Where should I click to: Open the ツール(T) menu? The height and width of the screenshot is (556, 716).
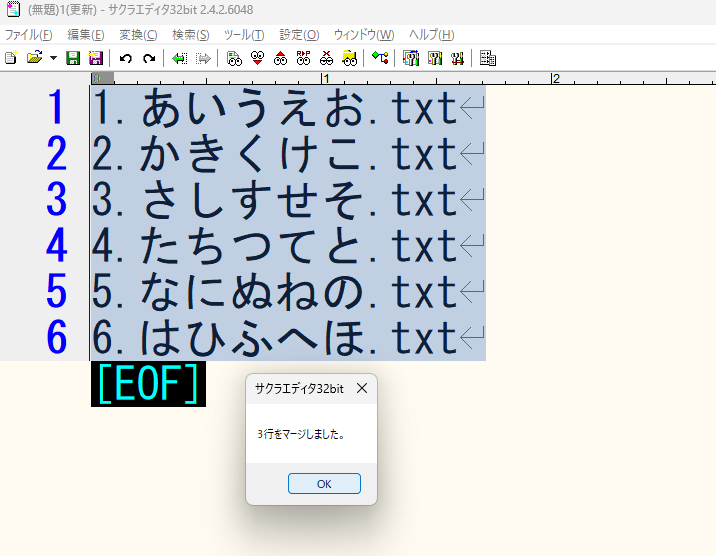pos(244,35)
